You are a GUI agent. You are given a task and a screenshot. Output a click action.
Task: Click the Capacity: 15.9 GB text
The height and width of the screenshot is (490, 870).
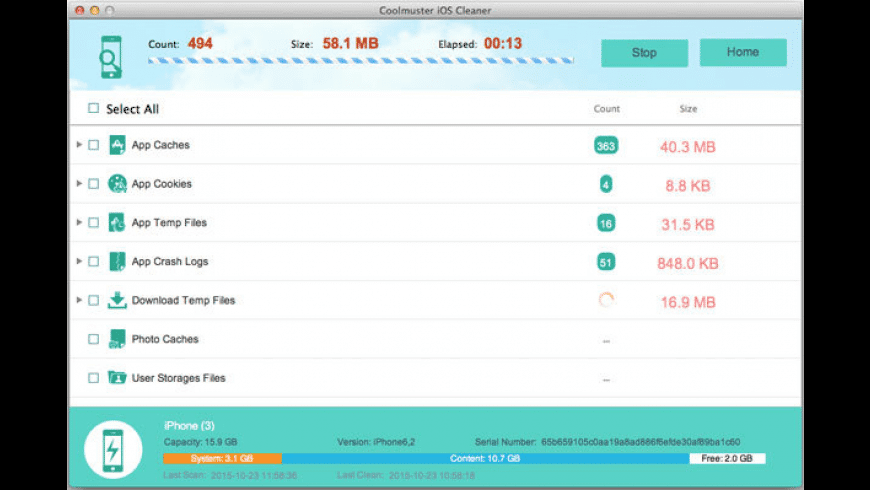coord(200,442)
